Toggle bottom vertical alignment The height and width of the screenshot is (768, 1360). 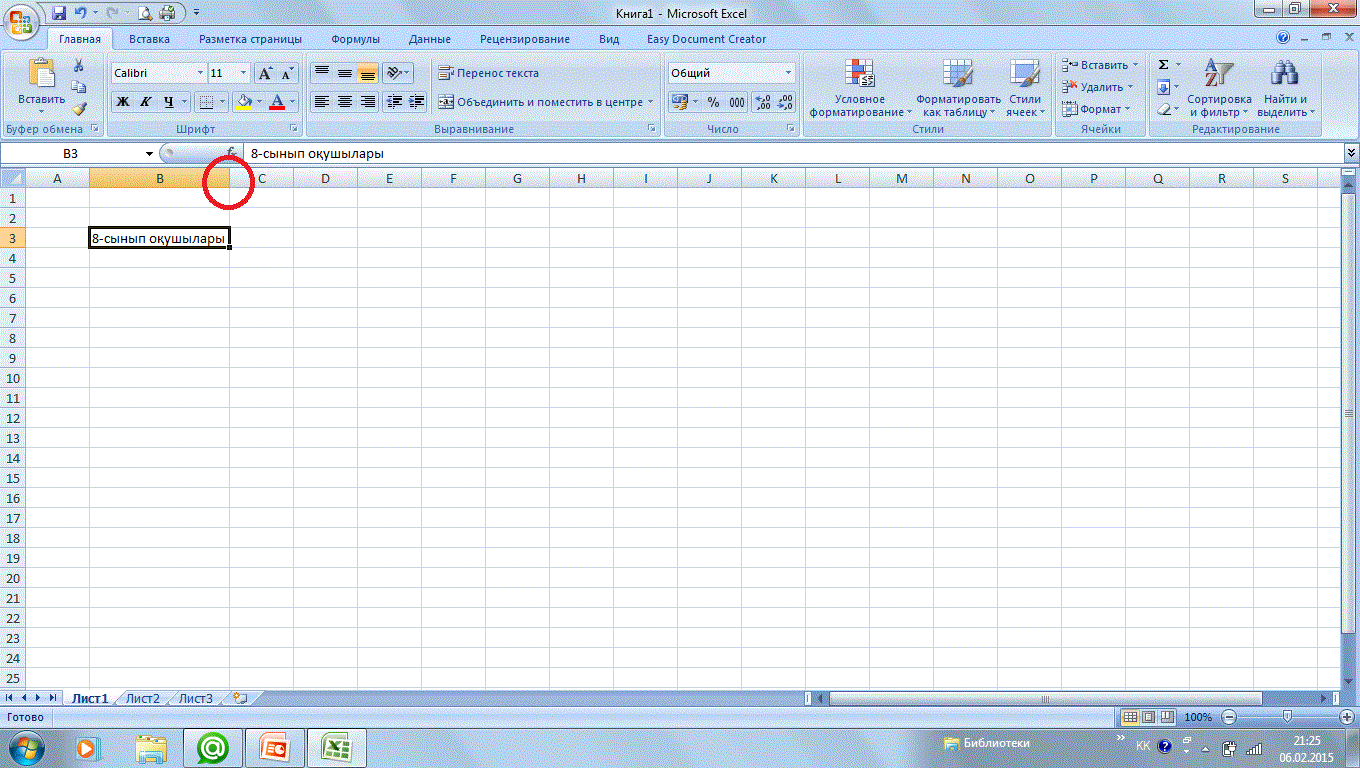(367, 73)
